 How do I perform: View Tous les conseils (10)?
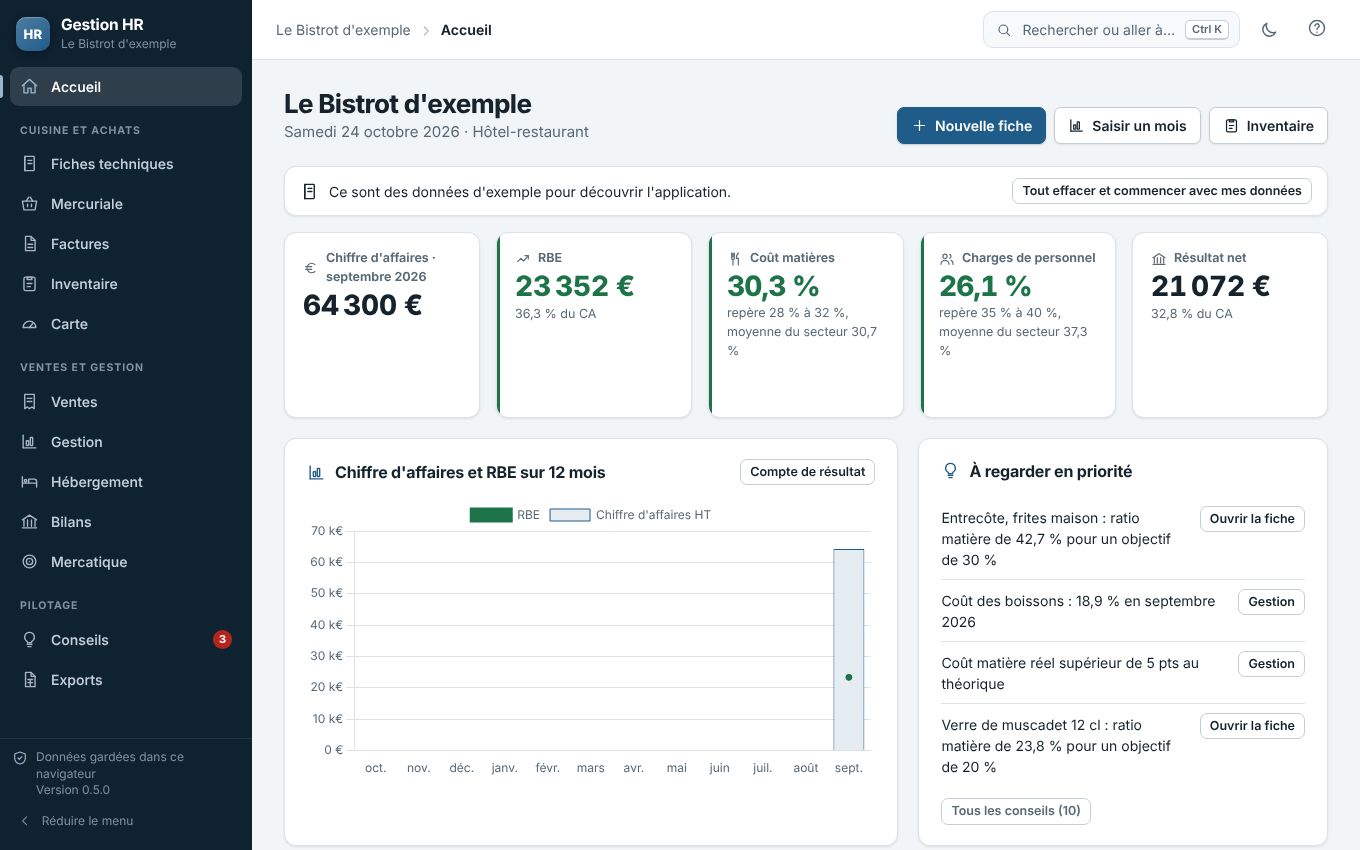(1016, 811)
